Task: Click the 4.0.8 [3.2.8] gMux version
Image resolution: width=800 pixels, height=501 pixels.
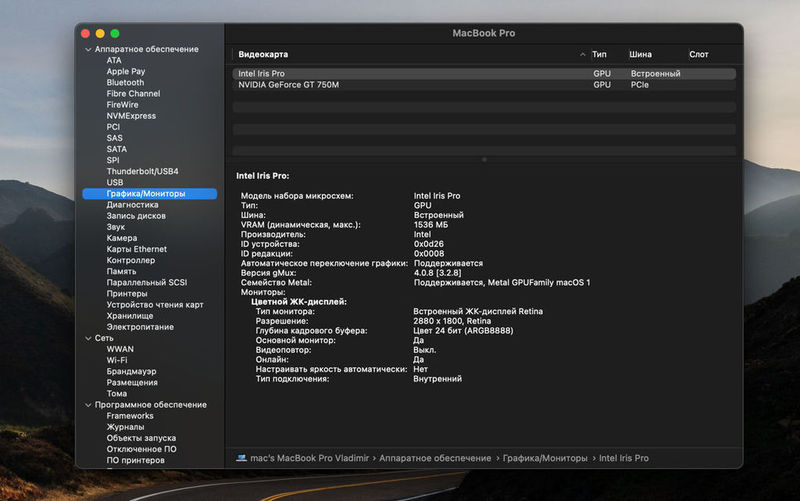Action: pos(437,273)
